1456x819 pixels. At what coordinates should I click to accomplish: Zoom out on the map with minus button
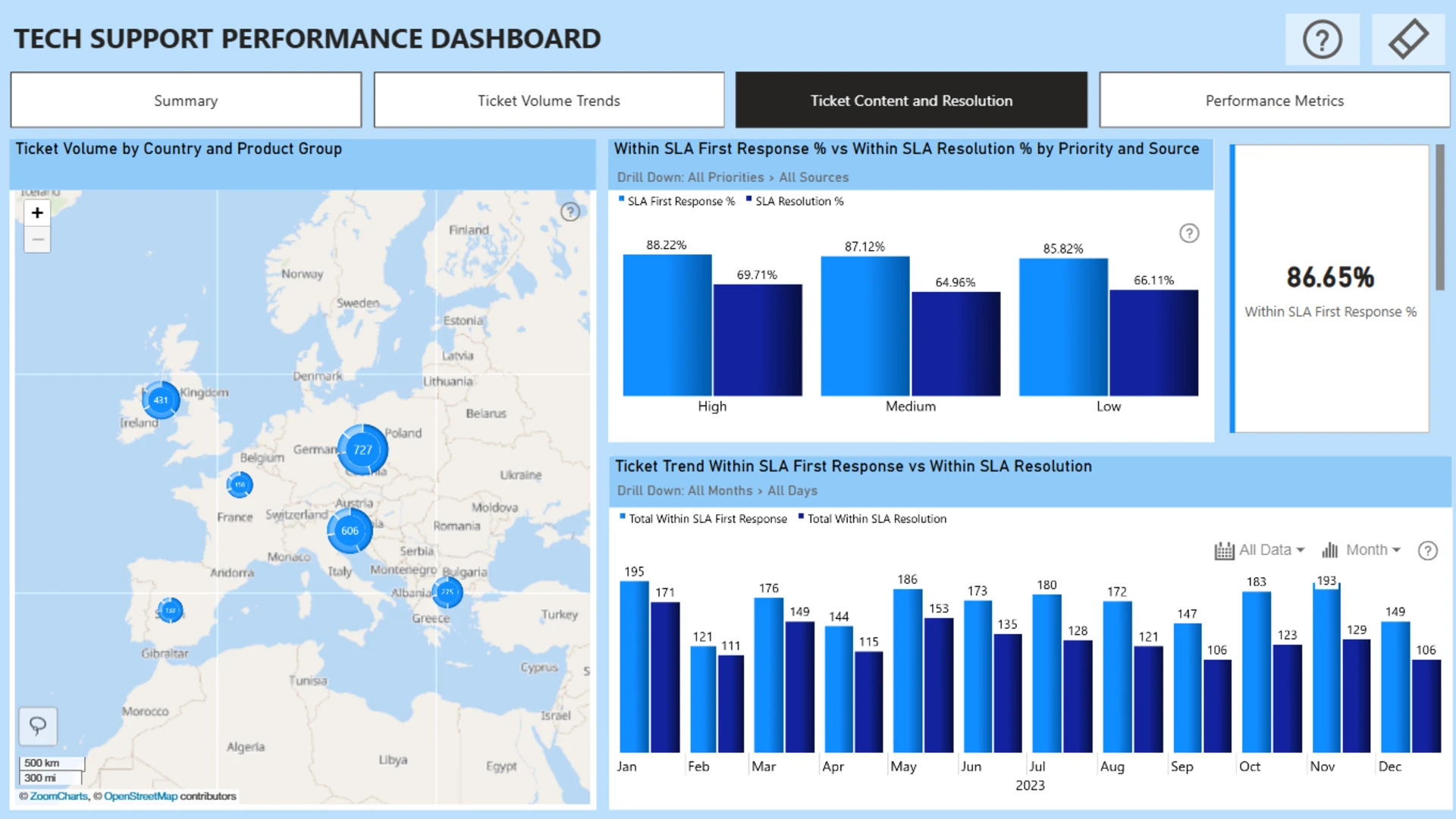click(x=37, y=240)
